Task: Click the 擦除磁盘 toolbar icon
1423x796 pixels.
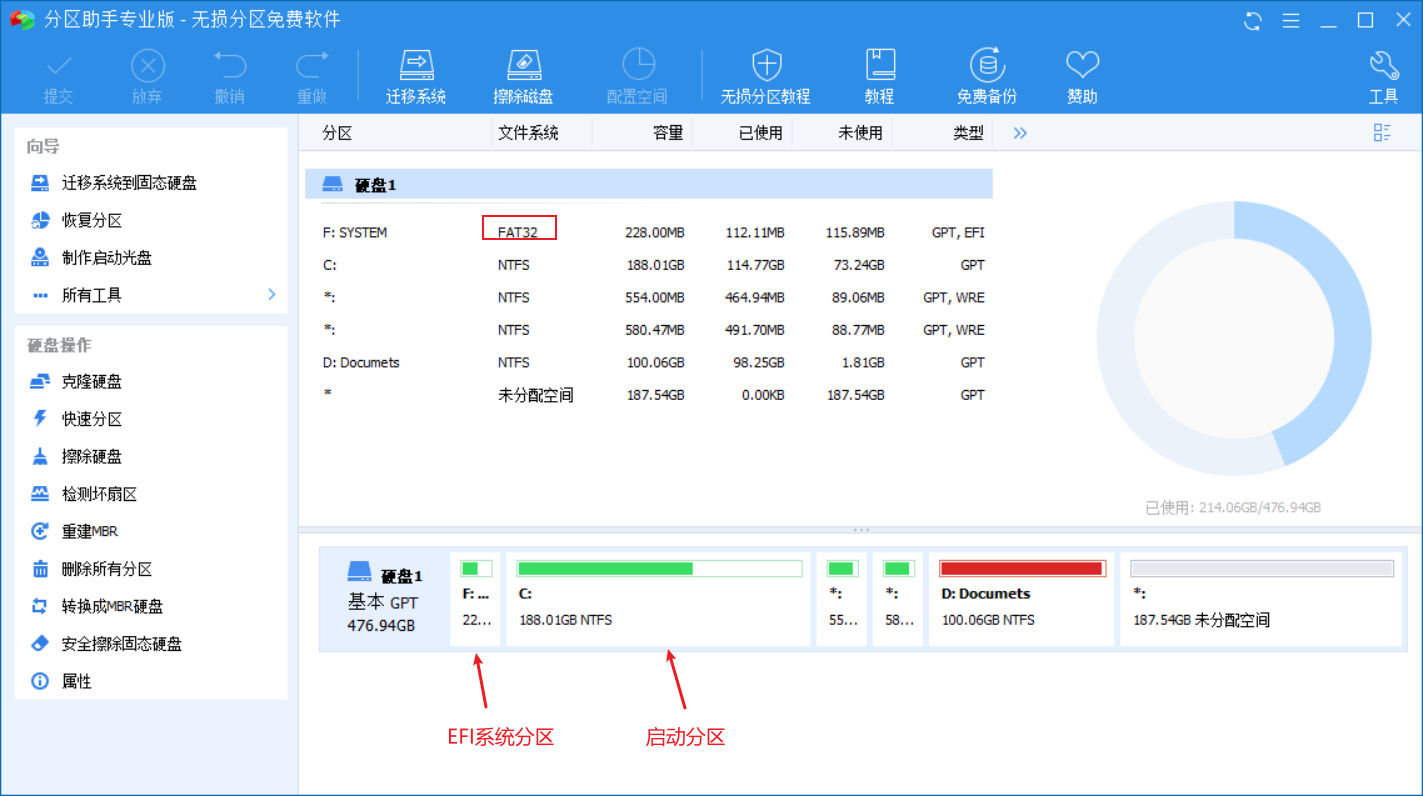Action: [x=523, y=66]
